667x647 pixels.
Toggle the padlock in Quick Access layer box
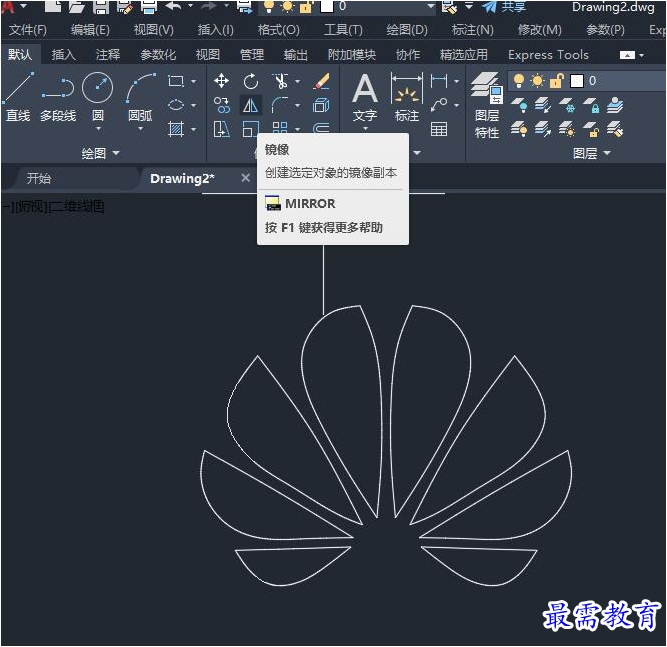pos(306,7)
